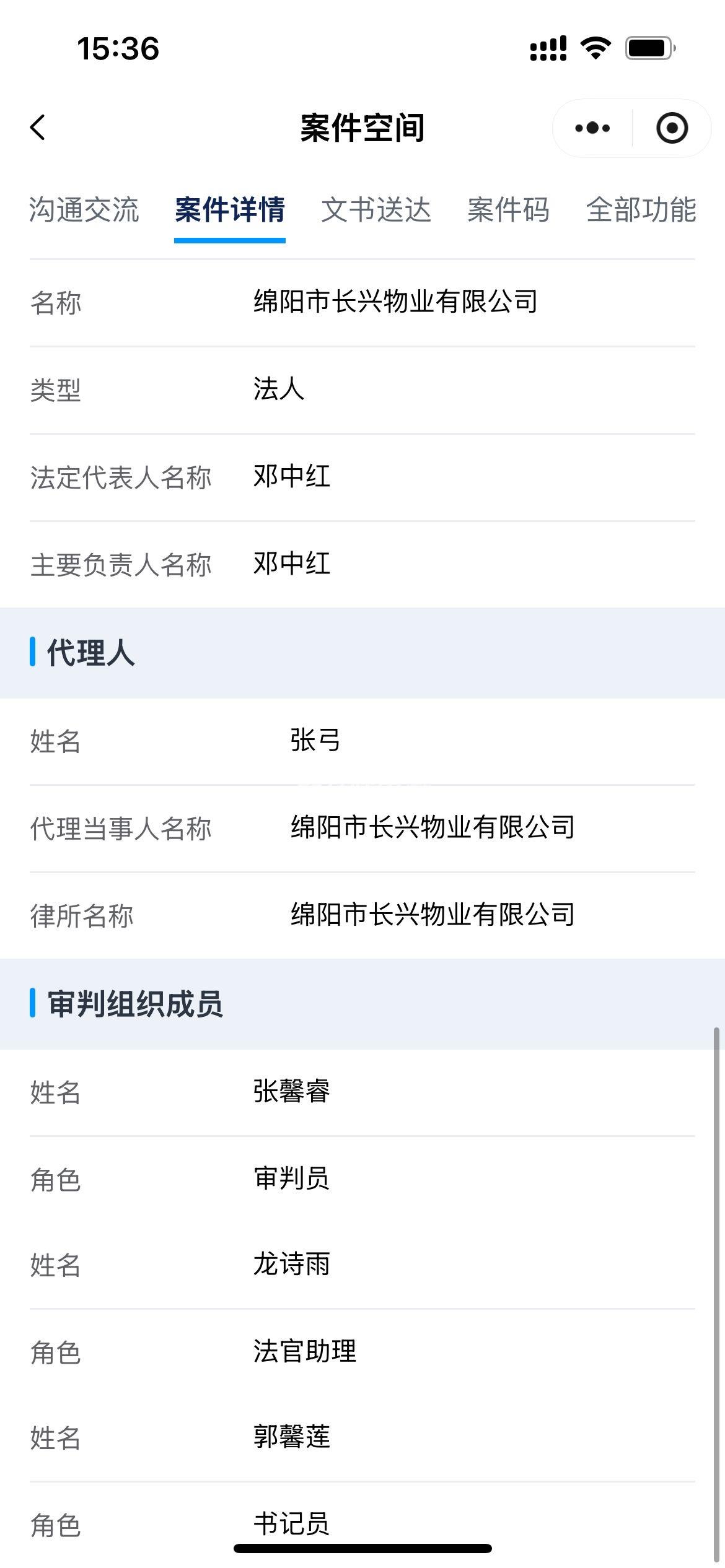Tap the battery status icon

[x=649, y=48]
